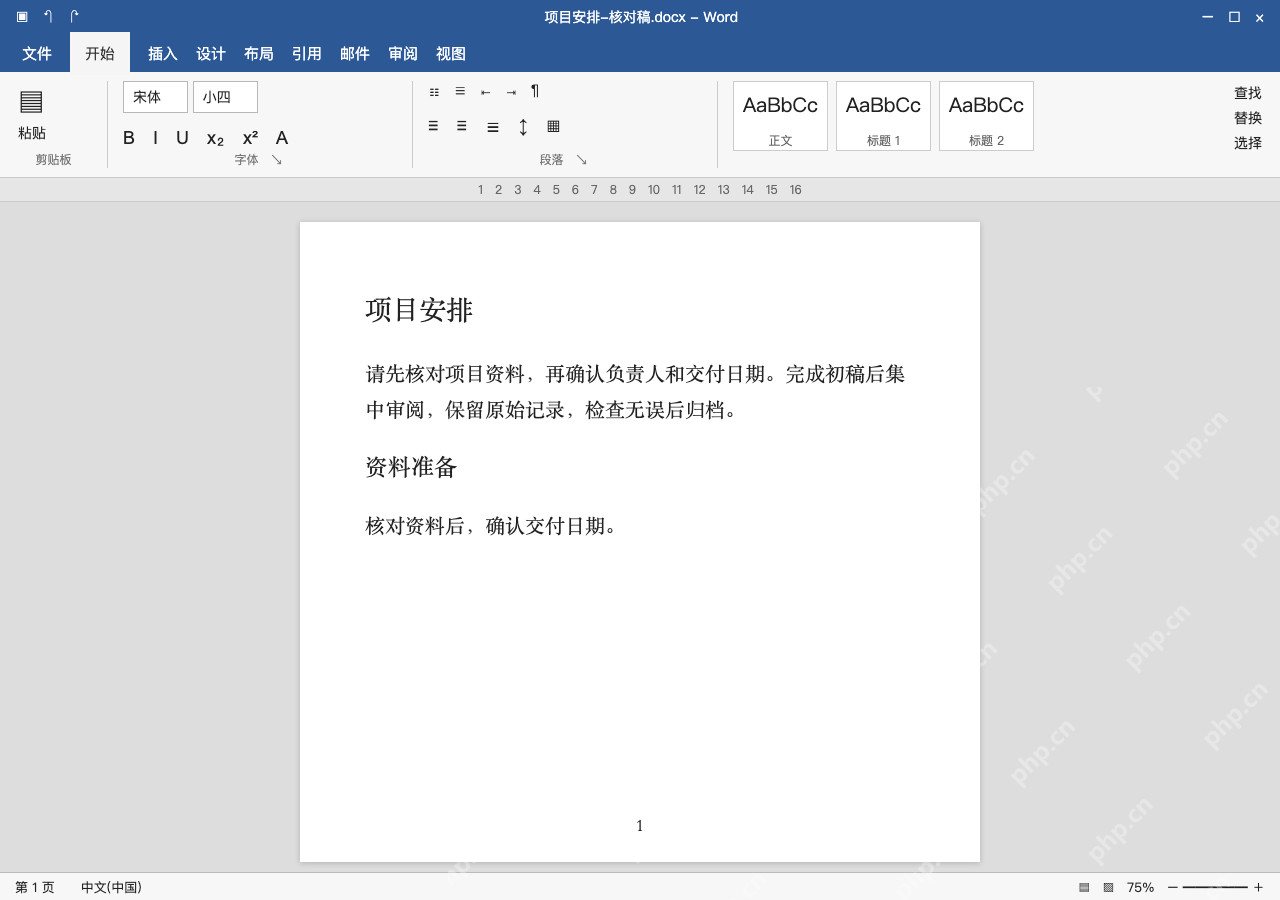Image resolution: width=1280 pixels, height=900 pixels.
Task: Apply the 正文 style
Action: (x=780, y=116)
